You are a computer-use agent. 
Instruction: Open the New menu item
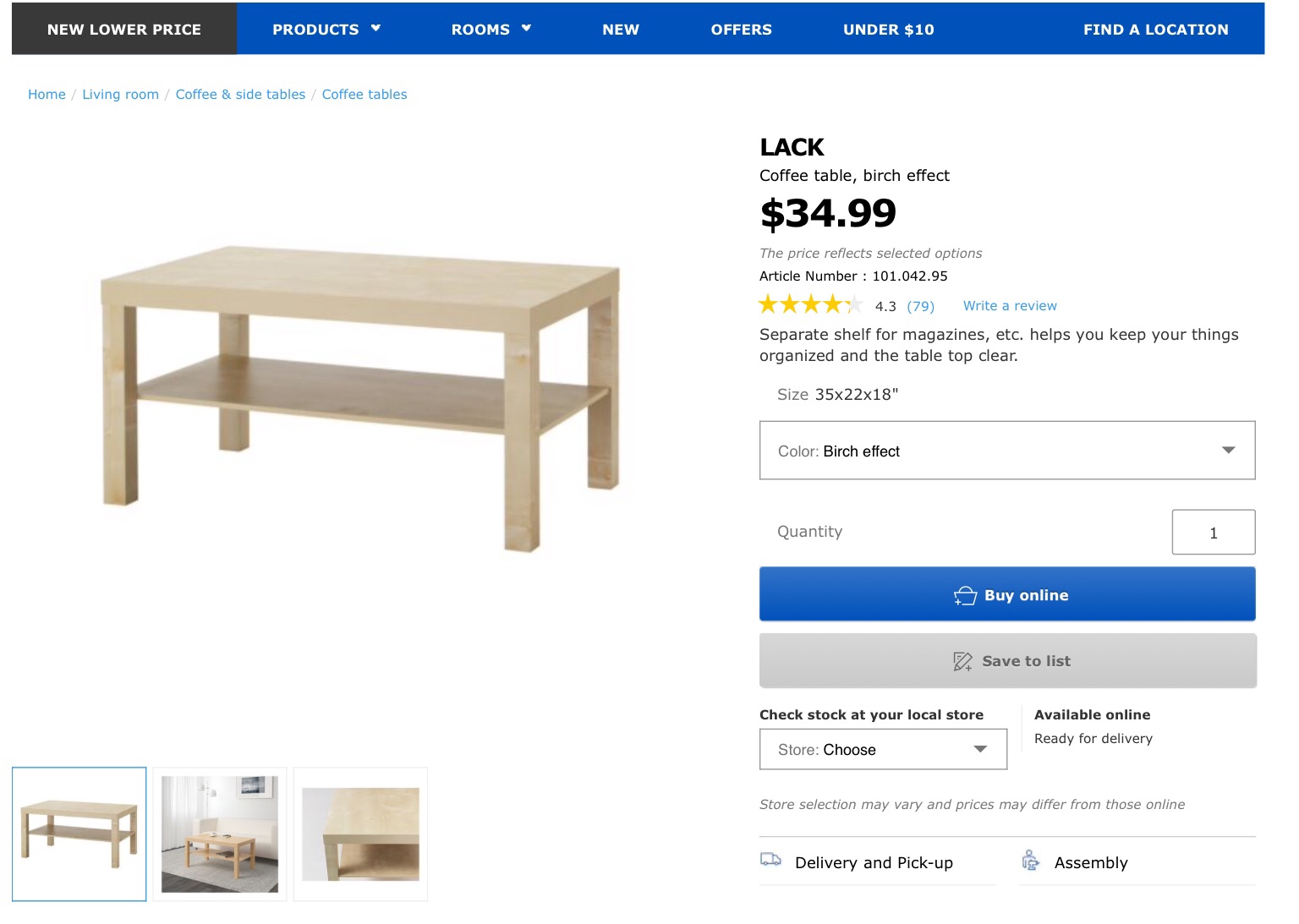pos(621,30)
